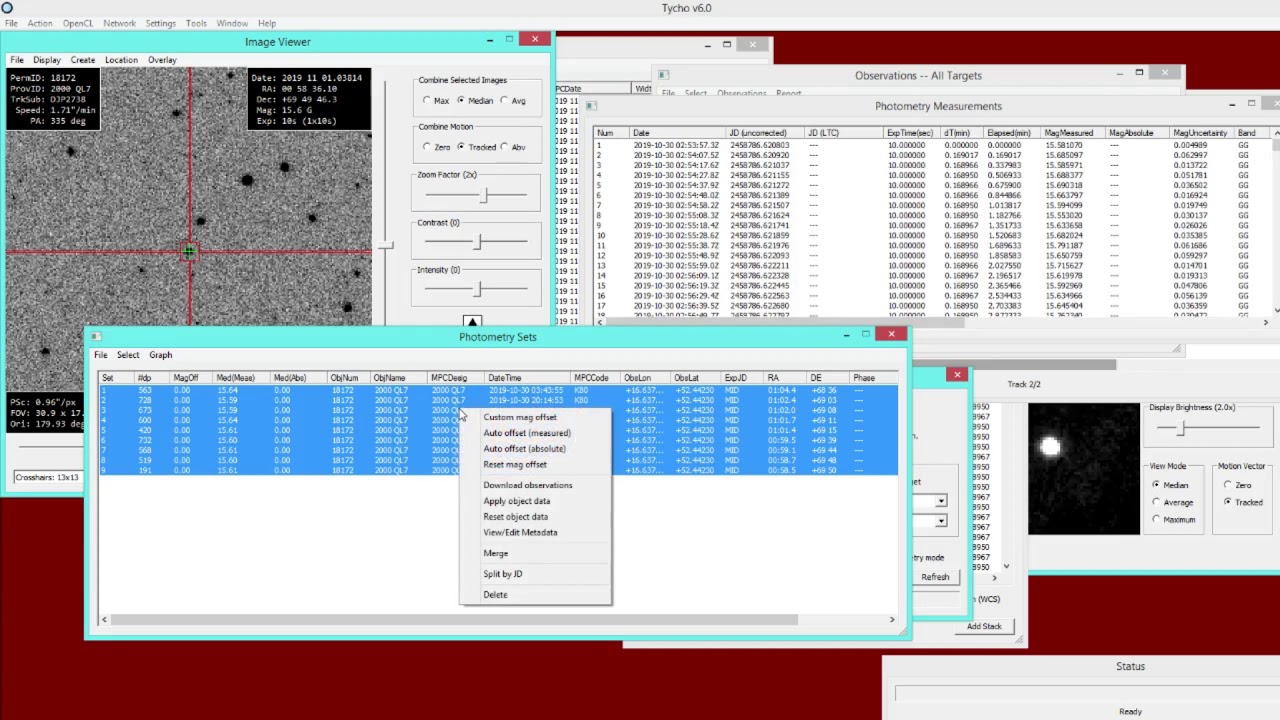
Task: Select Avg in Combine Selected Images
Action: tap(511, 101)
